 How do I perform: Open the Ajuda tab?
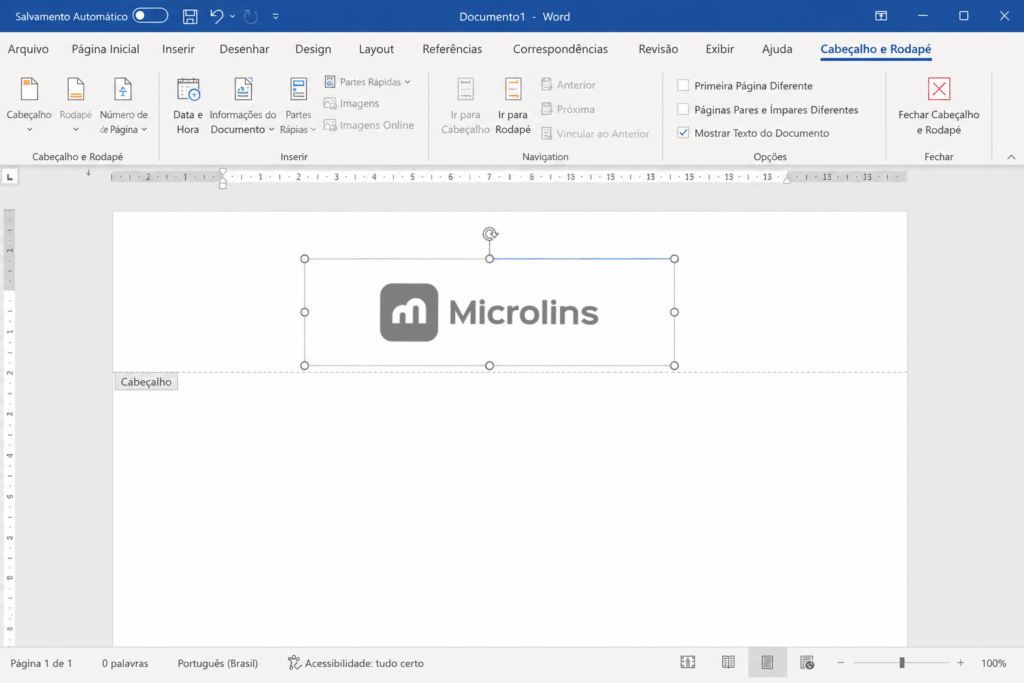pyautogui.click(x=777, y=49)
